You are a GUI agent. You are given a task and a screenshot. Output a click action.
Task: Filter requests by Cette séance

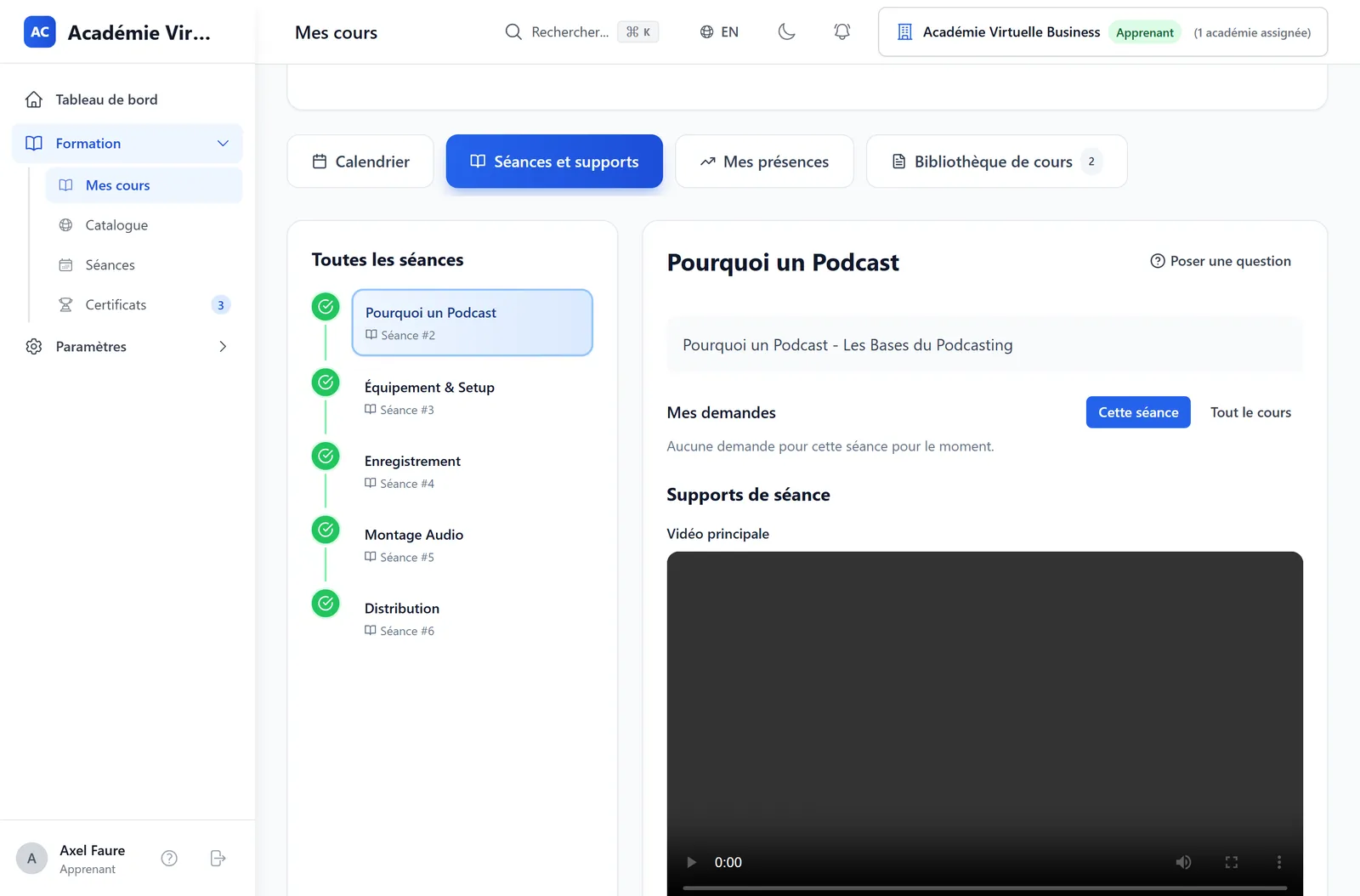pyautogui.click(x=1138, y=412)
